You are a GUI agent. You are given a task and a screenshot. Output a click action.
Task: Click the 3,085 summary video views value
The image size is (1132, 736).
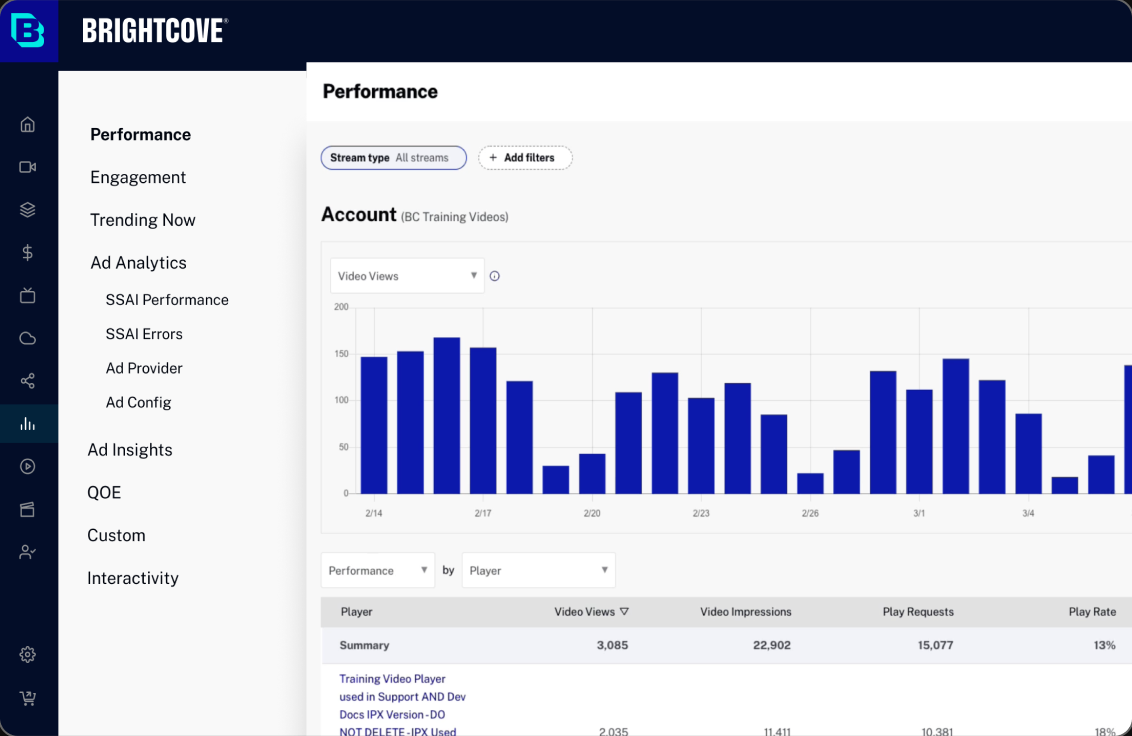pos(612,645)
